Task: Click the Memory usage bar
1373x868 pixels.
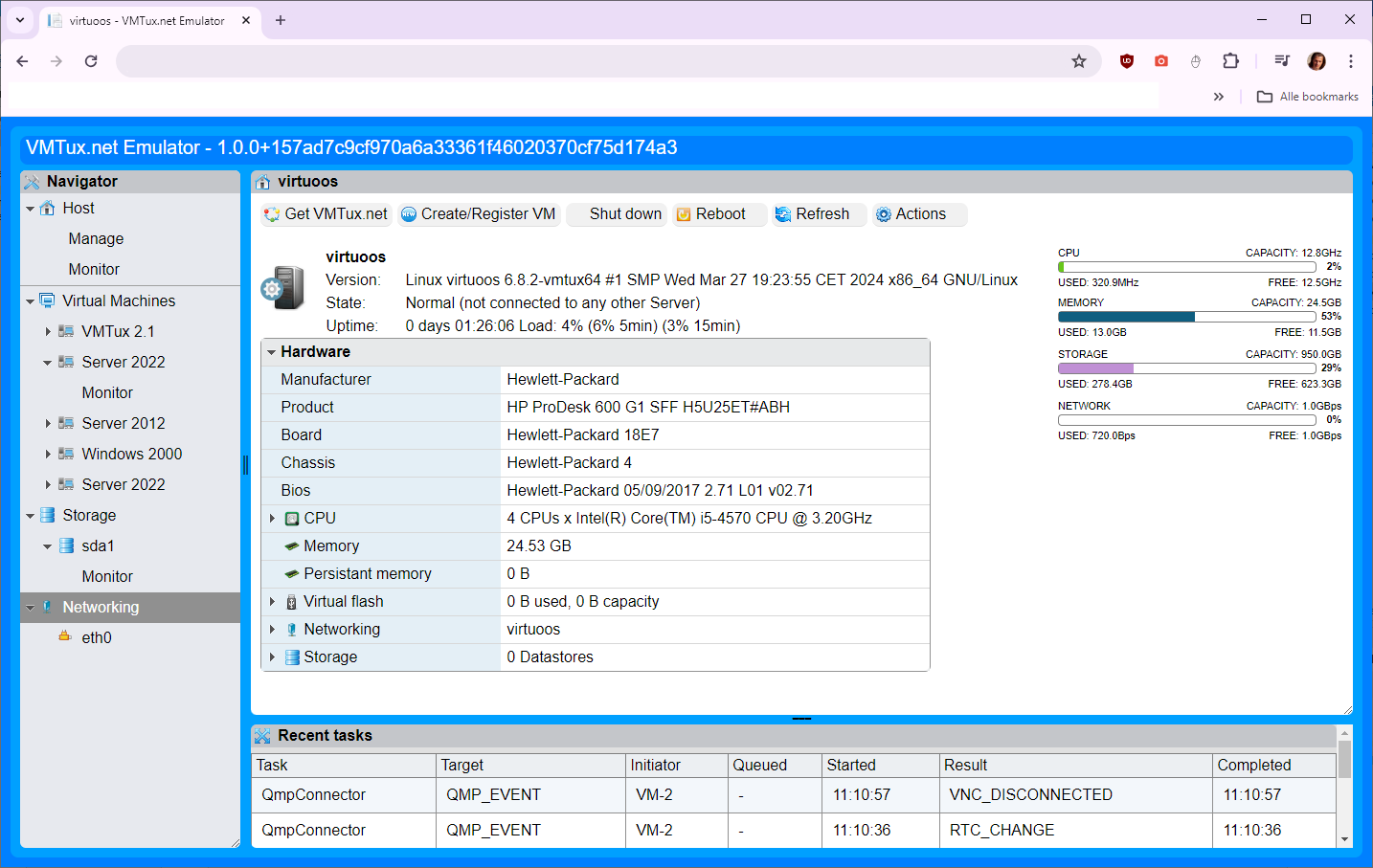Action: click(x=1186, y=317)
